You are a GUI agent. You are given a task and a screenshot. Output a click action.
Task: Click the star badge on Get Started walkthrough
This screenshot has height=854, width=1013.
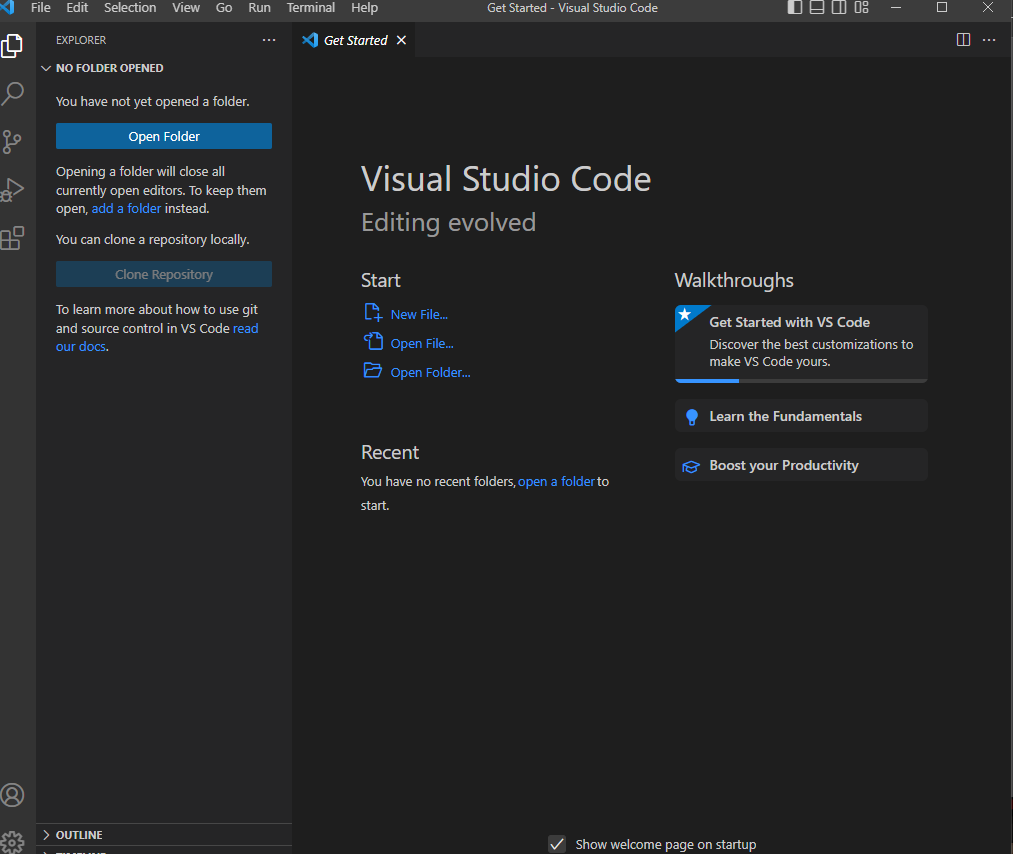tap(685, 315)
